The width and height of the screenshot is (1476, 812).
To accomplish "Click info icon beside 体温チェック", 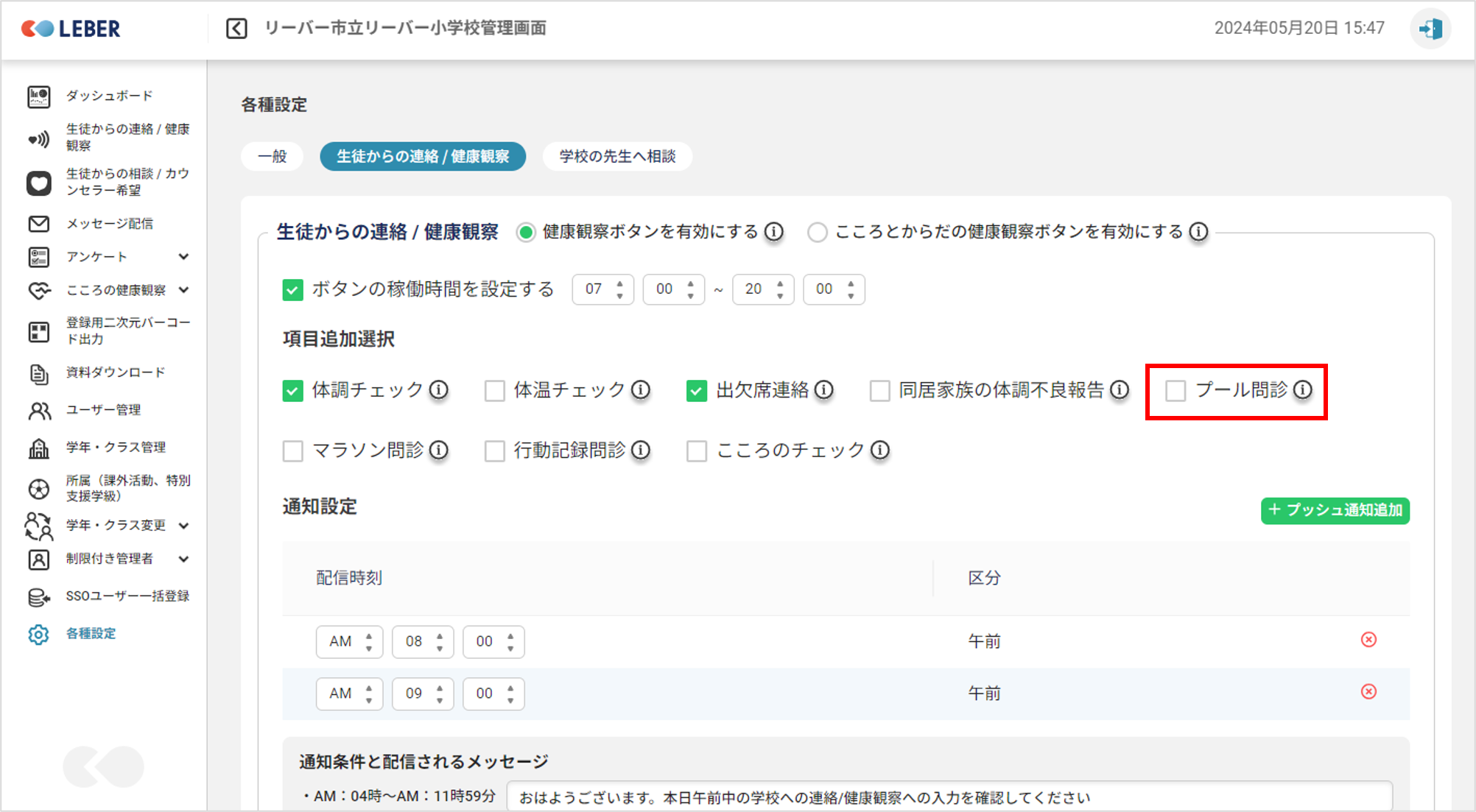I will point(641,389).
